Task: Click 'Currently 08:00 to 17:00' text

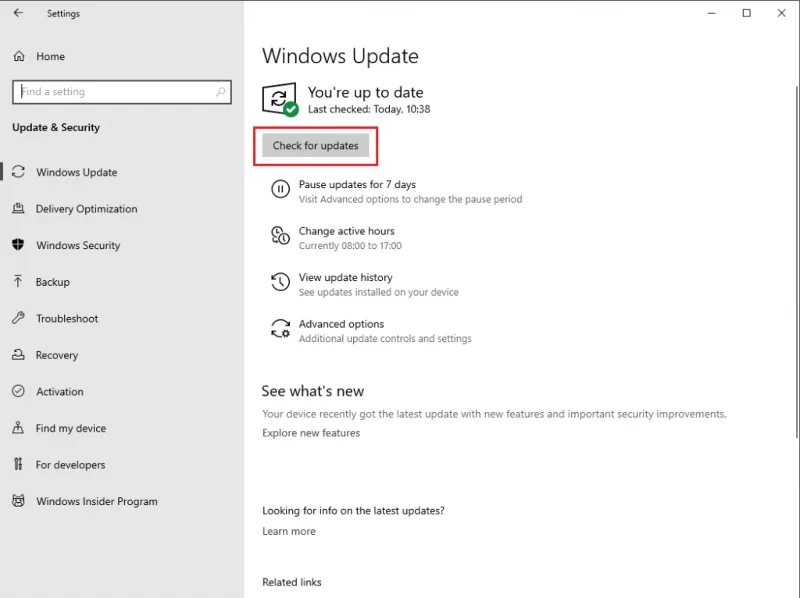Action: click(350, 245)
